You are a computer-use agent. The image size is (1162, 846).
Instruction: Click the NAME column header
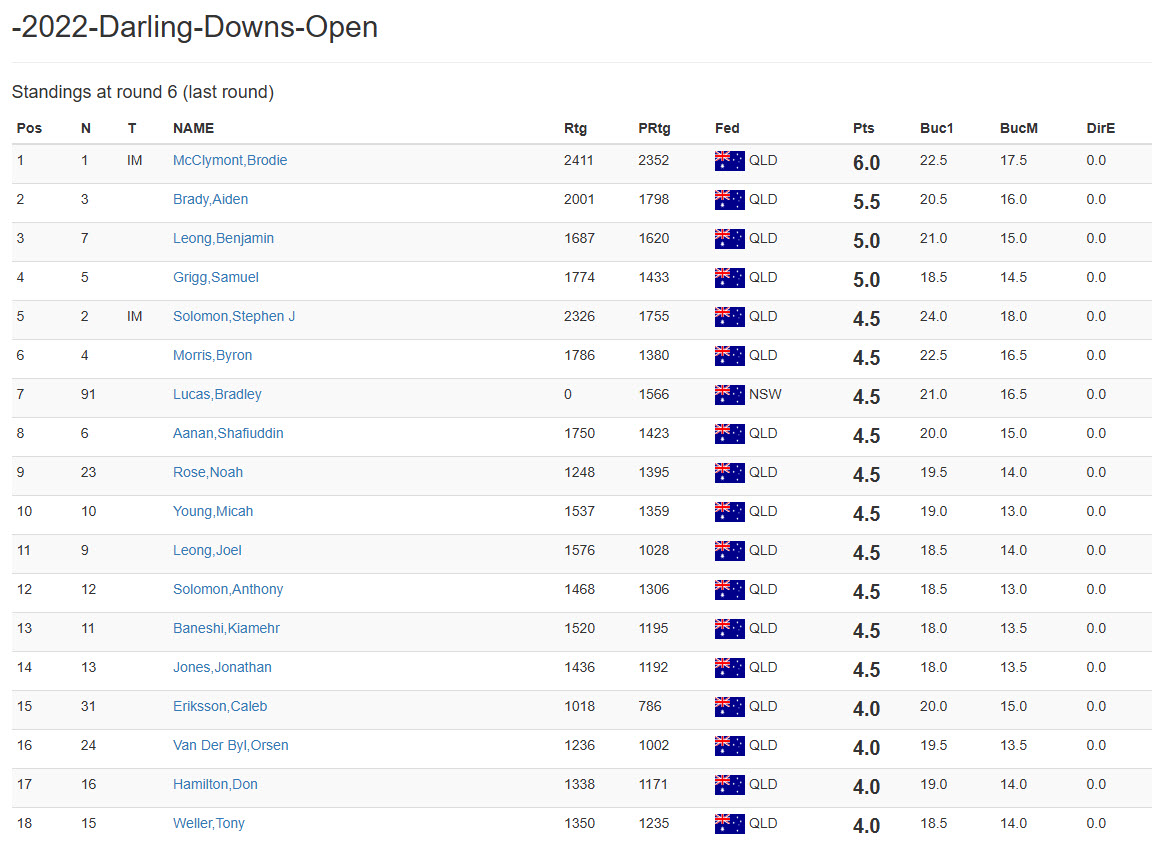coord(193,129)
